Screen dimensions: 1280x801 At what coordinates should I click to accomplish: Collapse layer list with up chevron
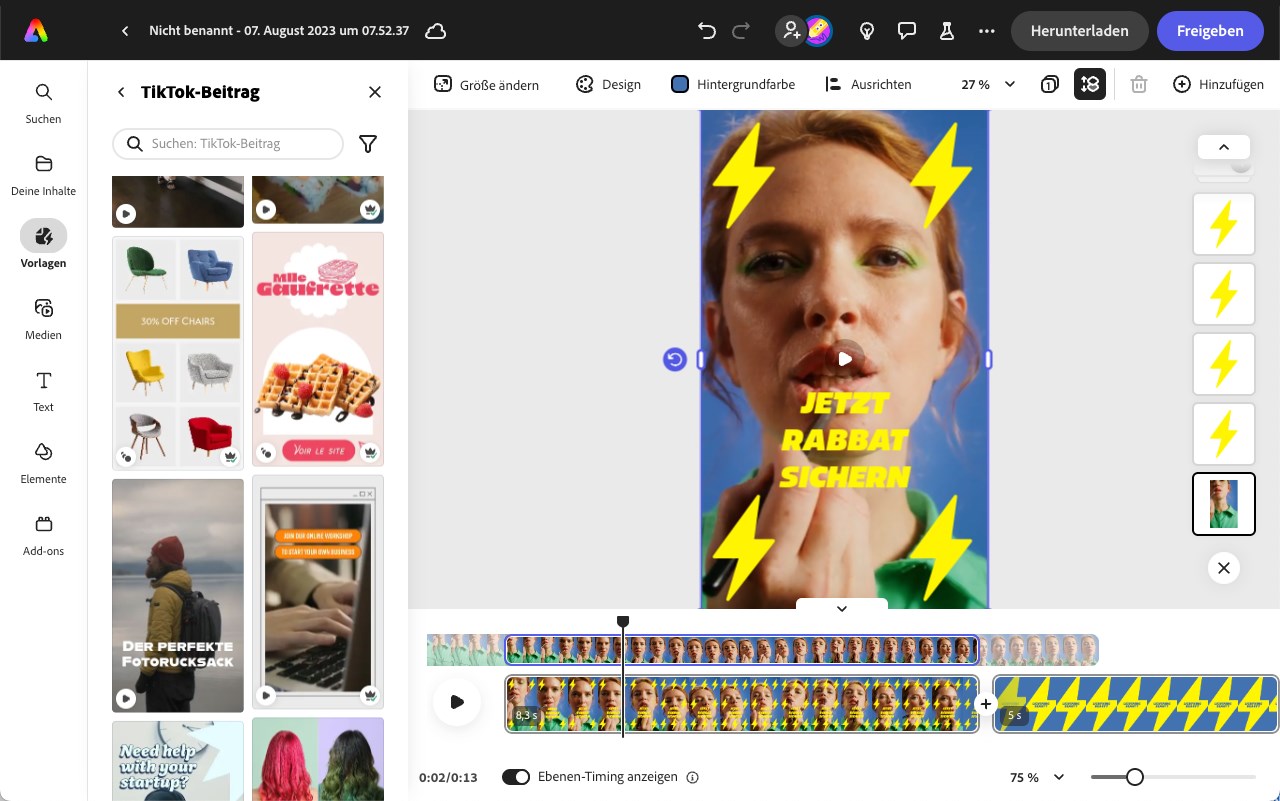pos(1223,147)
